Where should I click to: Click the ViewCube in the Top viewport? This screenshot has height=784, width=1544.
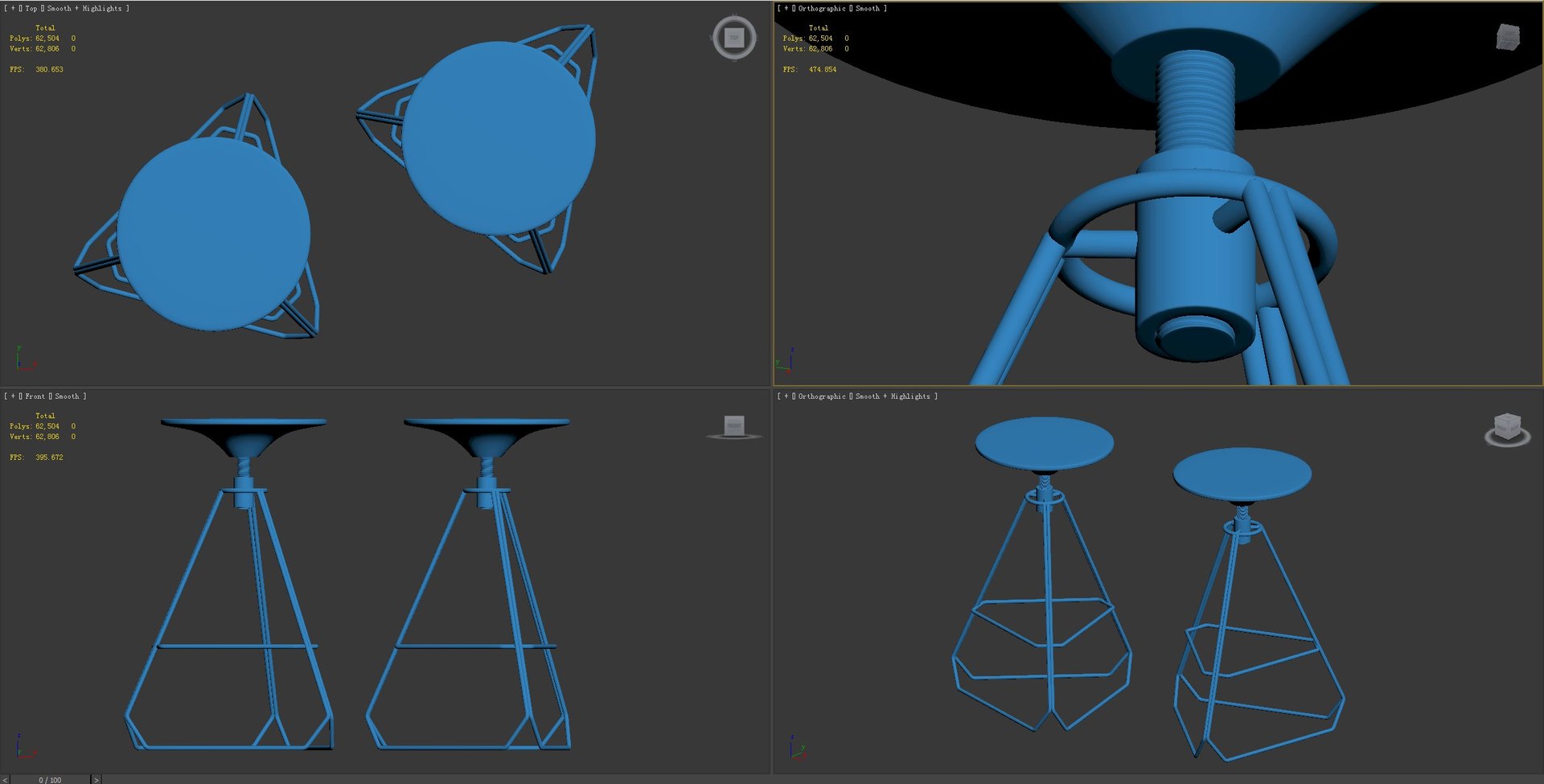(x=733, y=37)
